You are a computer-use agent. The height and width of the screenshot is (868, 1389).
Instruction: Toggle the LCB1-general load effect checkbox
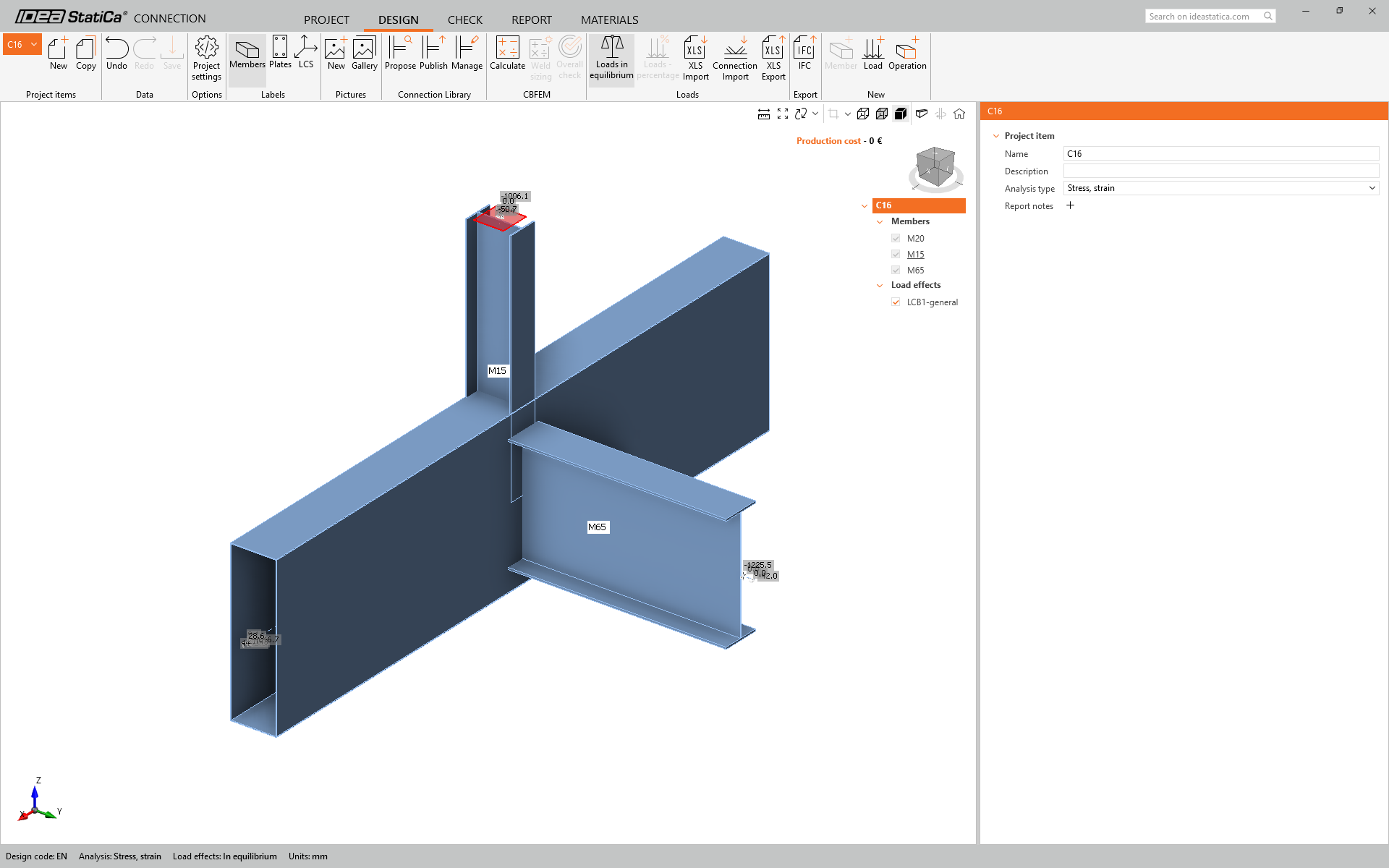[896, 302]
